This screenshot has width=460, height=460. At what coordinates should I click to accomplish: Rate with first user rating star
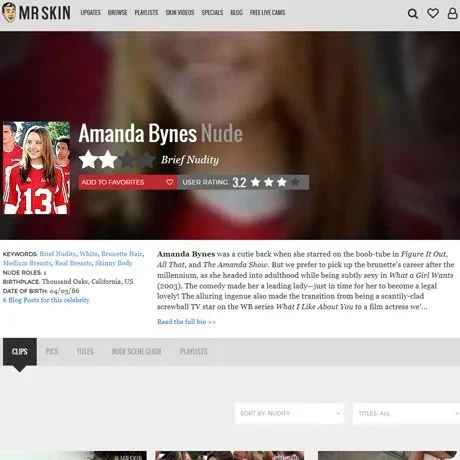[256, 182]
